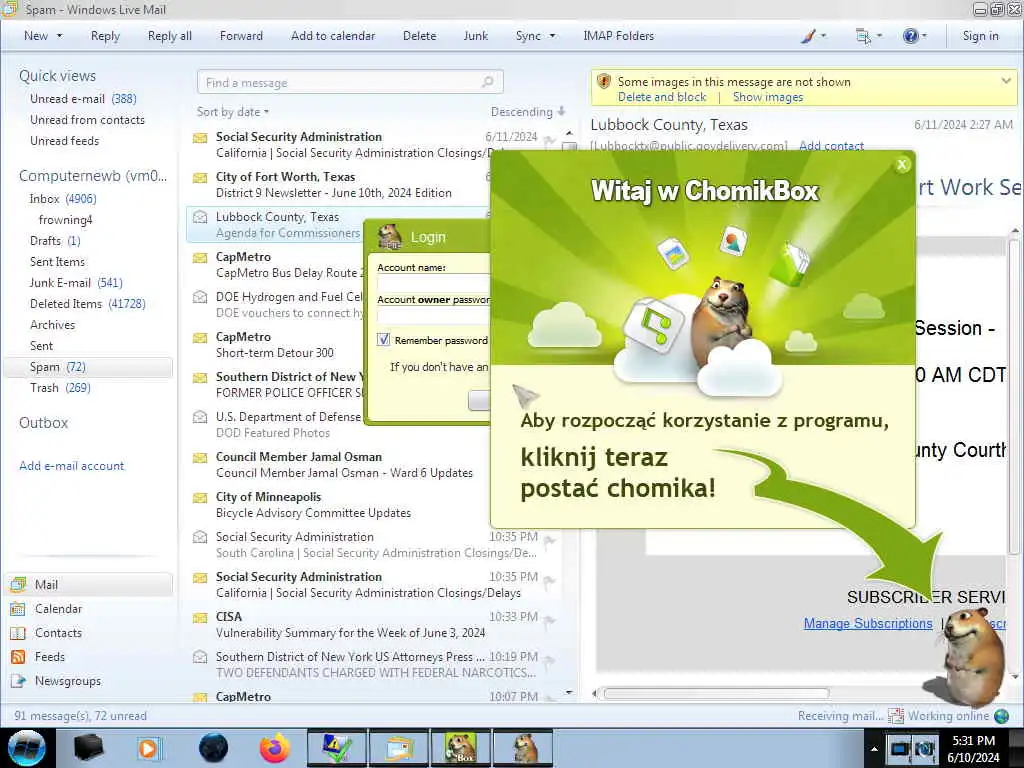Viewport: 1024px width, 768px height.
Task: Open the Calendar view icon
Action: point(18,609)
